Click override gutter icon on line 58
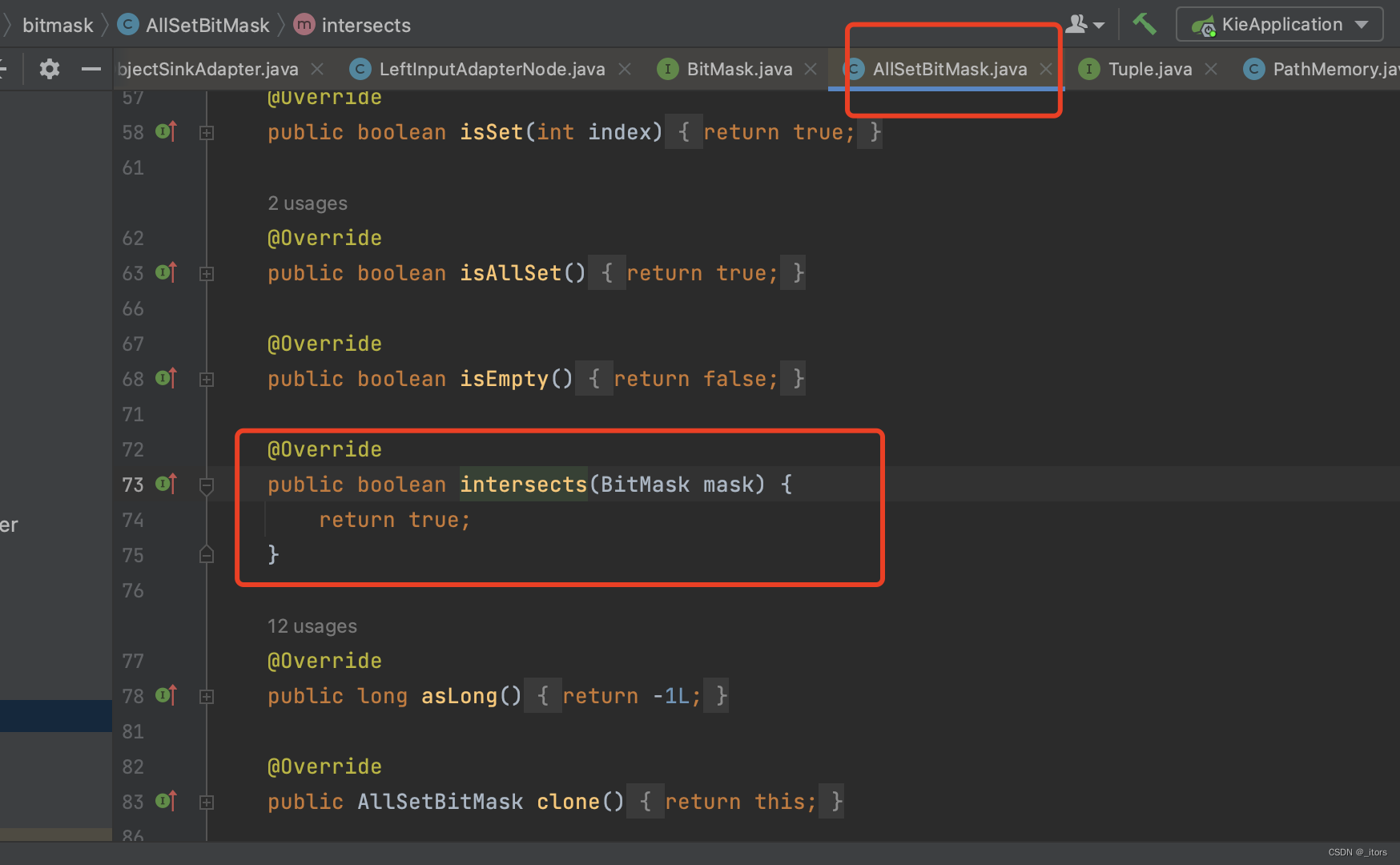 [166, 131]
